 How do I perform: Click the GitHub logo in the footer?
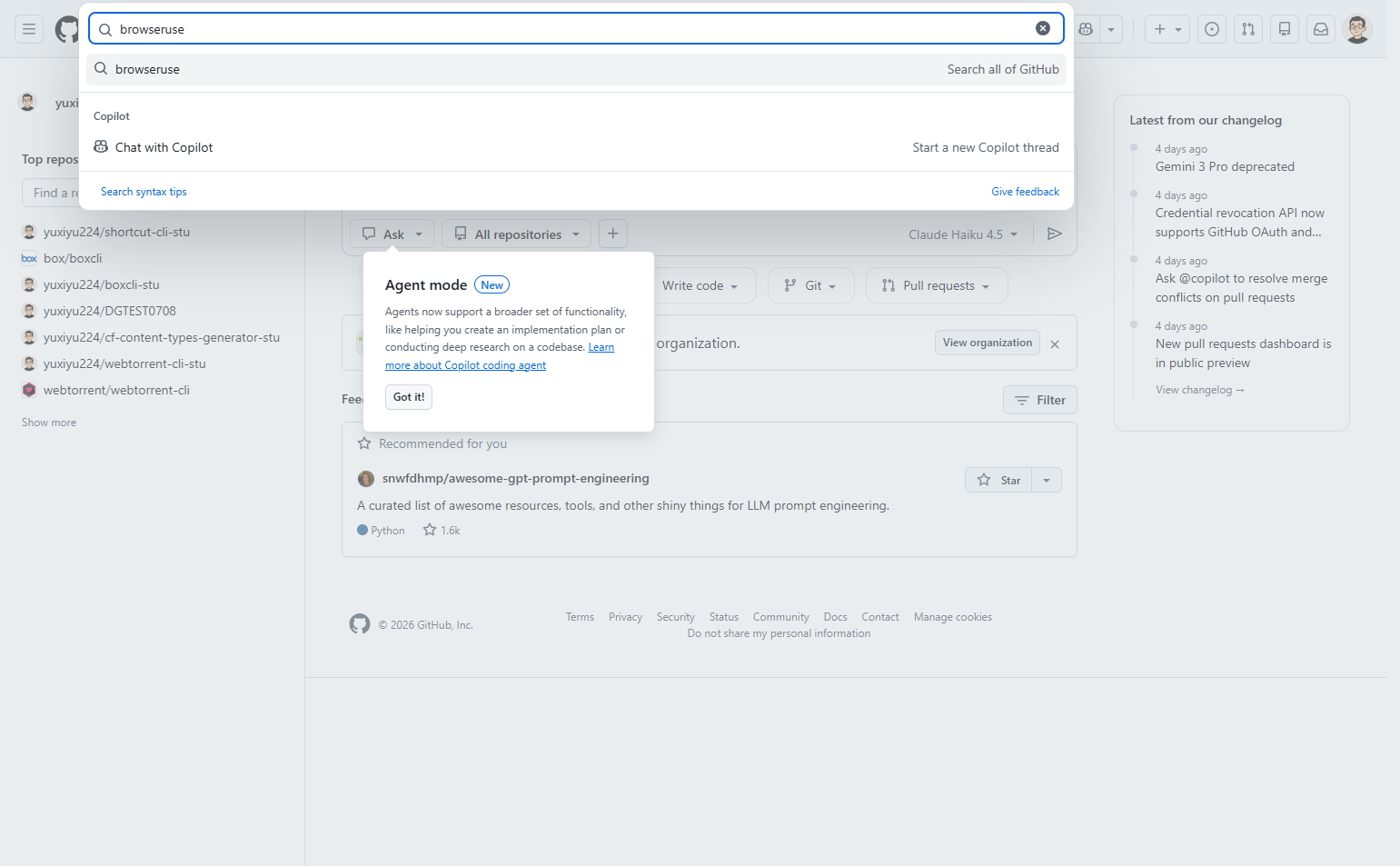click(360, 624)
